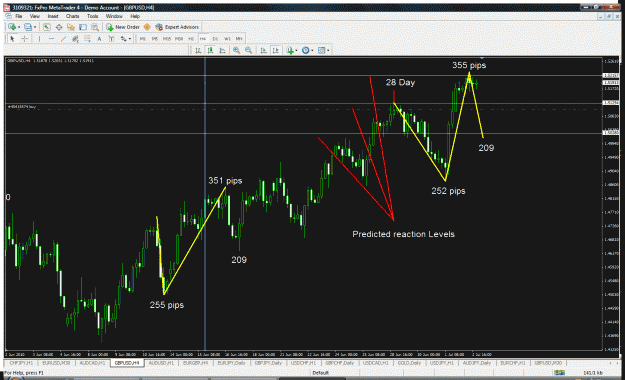Switch to the AUDCAD,H1 chart tab

pyautogui.click(x=92, y=363)
